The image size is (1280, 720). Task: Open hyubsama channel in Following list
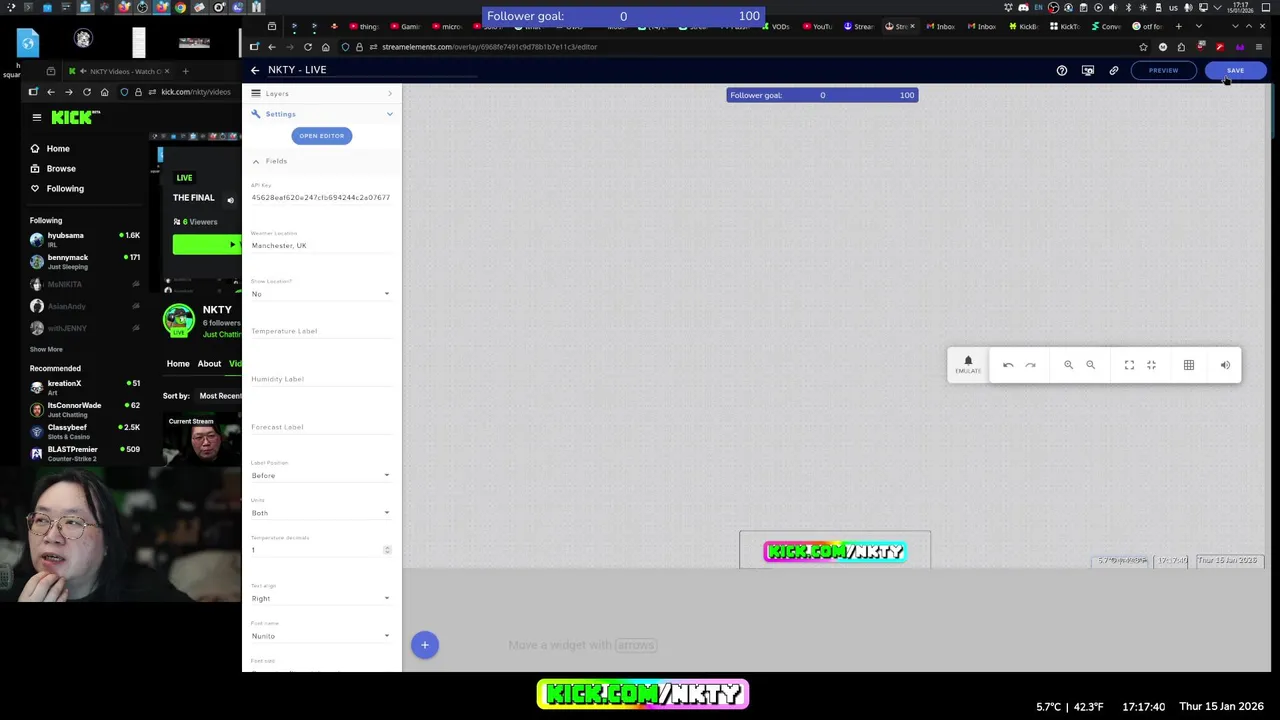(x=85, y=239)
